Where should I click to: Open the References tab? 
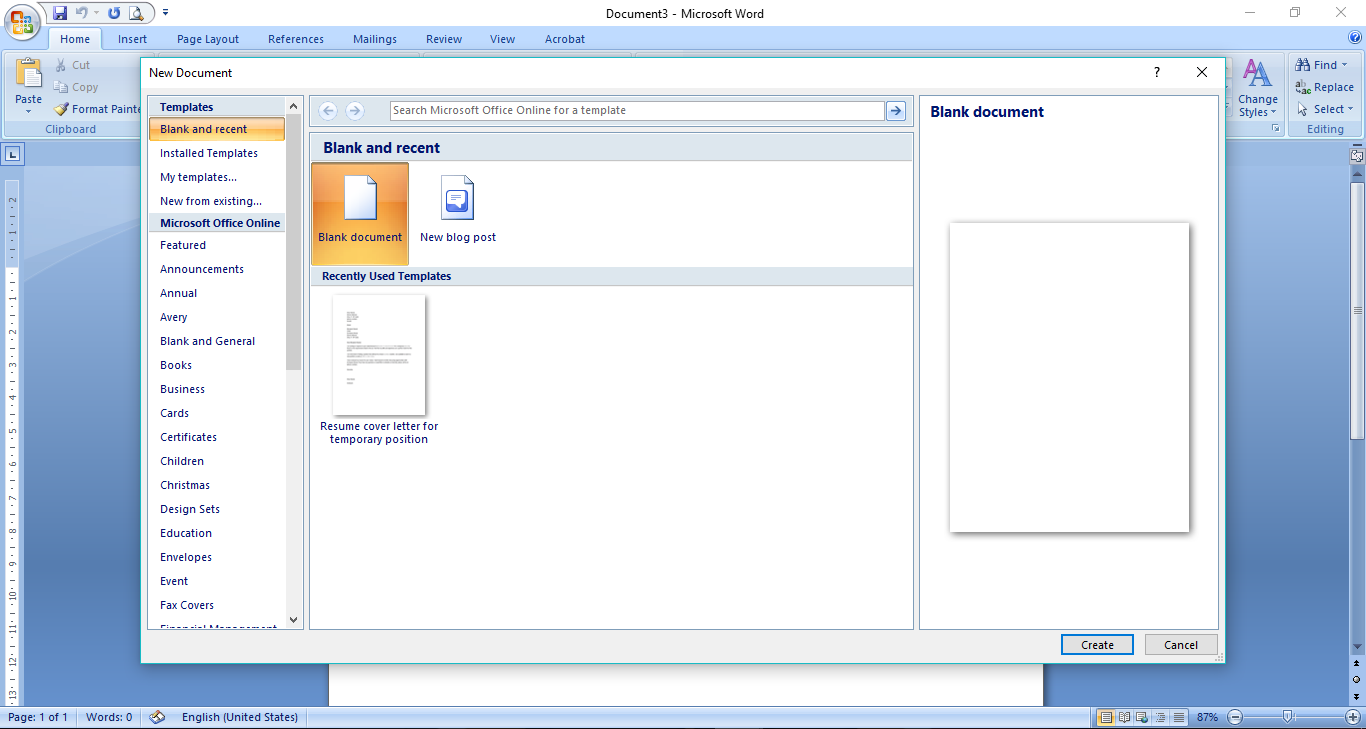296,39
